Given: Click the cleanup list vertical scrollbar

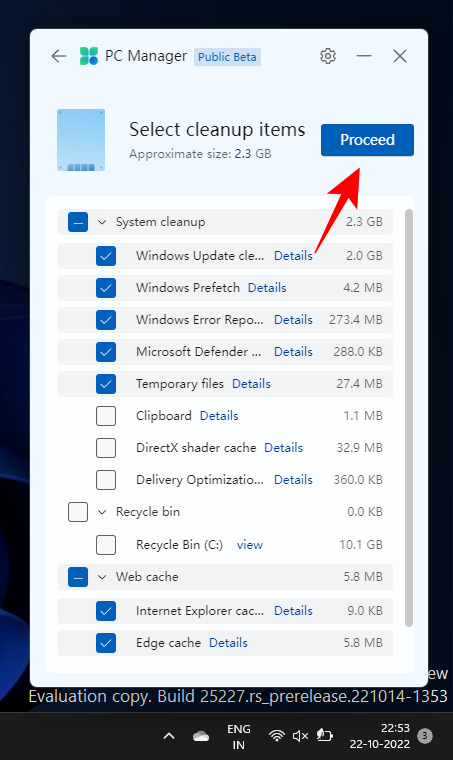Looking at the screenshot, I should 409,418.
